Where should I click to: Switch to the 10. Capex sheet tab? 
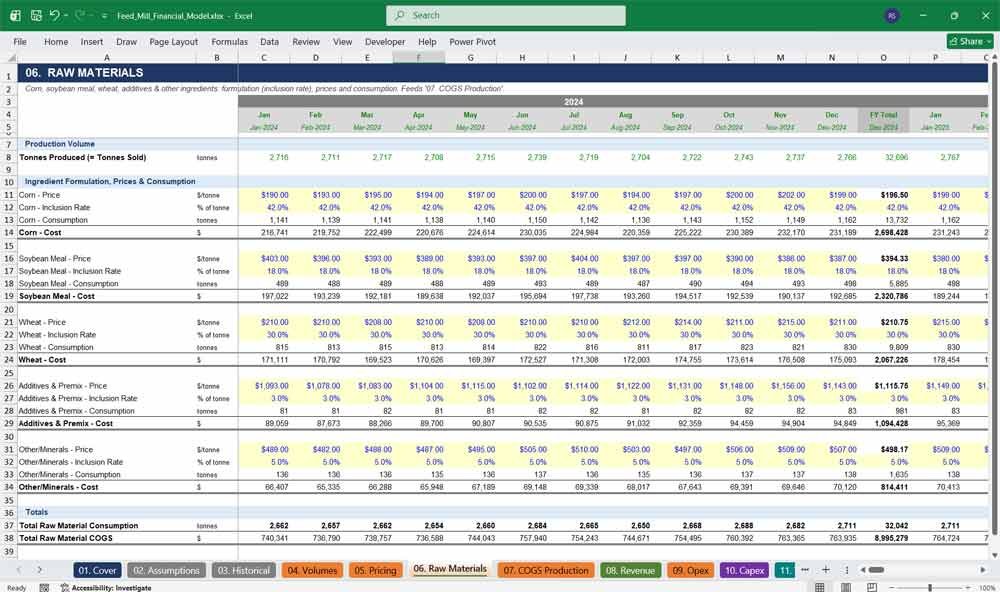click(744, 570)
